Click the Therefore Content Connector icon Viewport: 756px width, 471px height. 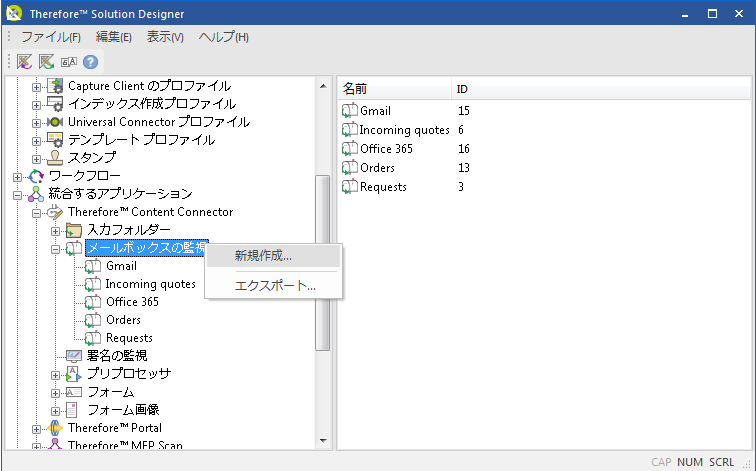point(55,212)
